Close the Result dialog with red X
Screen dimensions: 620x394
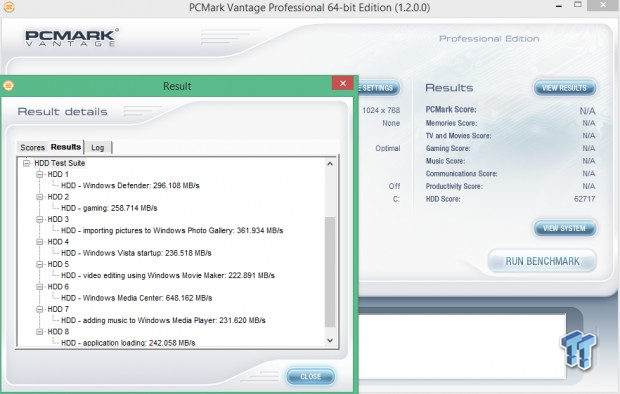click(x=342, y=83)
